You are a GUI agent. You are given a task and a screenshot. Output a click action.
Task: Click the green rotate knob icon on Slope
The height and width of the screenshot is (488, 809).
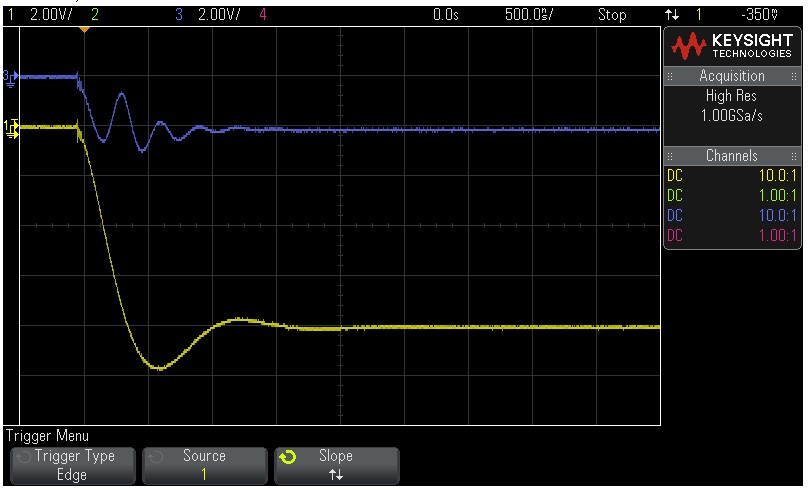287,457
